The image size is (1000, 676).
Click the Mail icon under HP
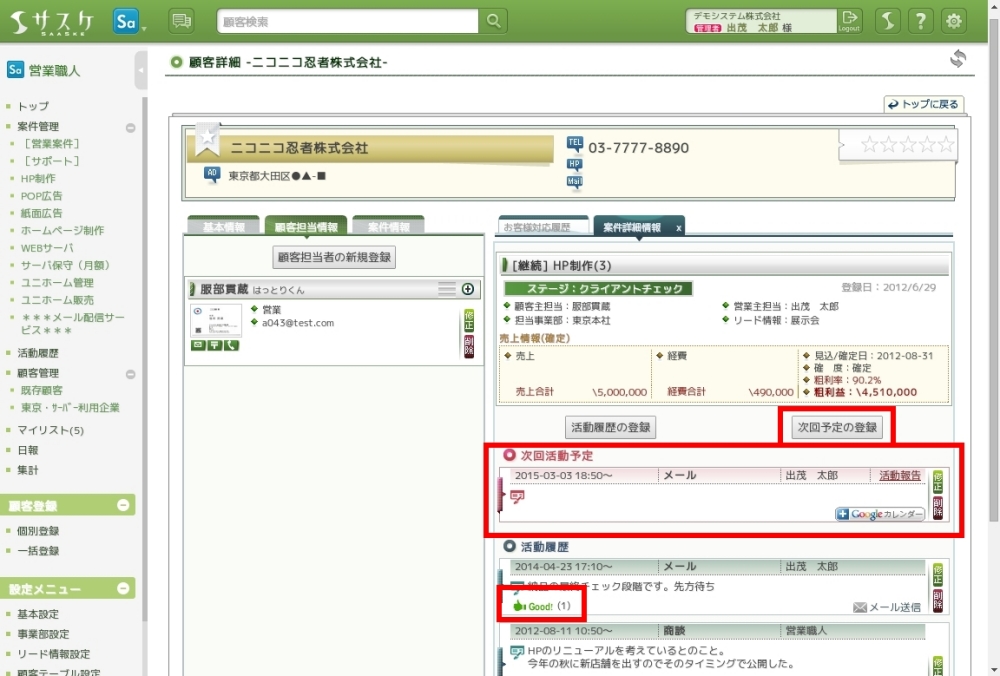point(575,181)
